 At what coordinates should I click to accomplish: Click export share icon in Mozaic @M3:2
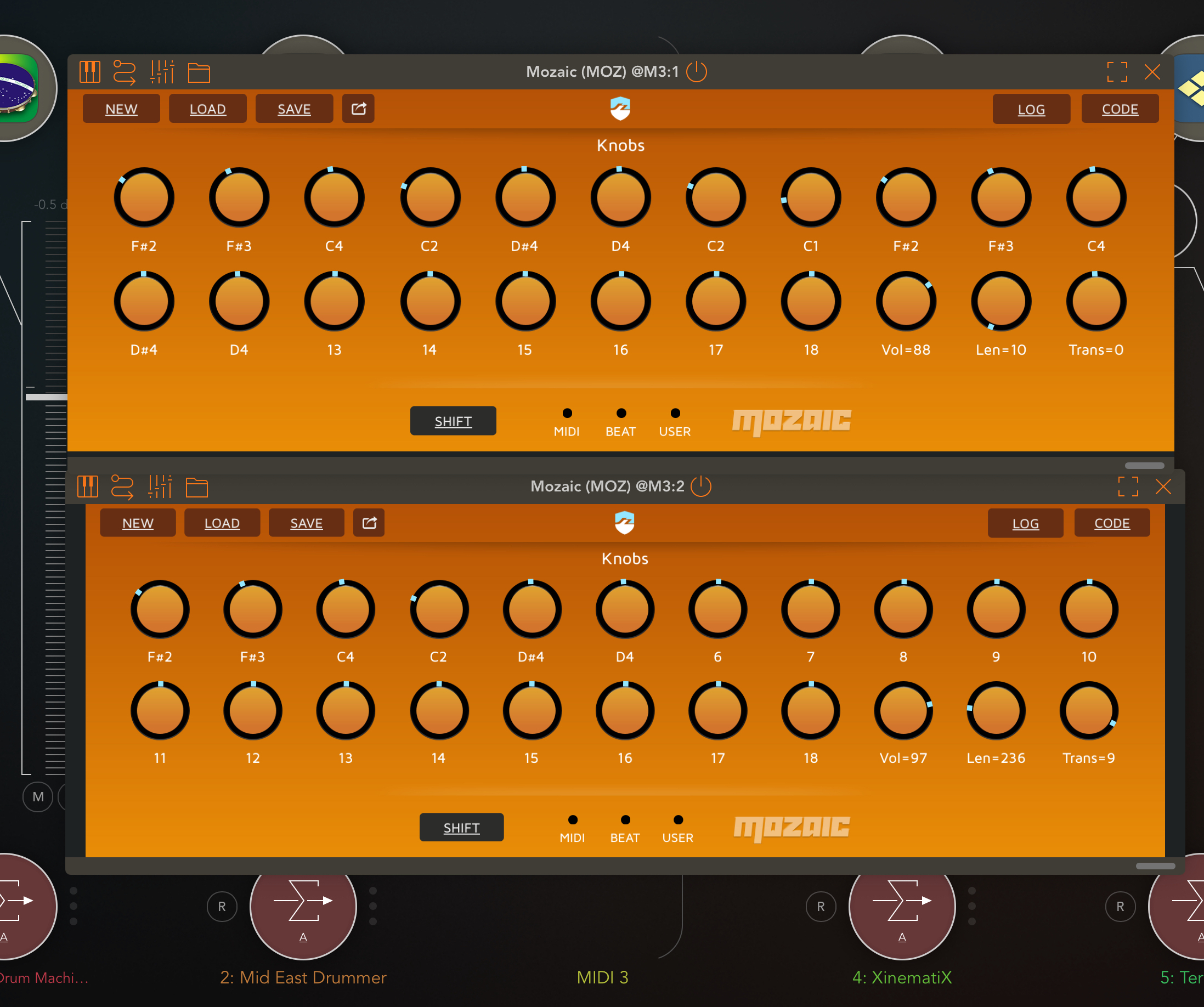click(x=369, y=523)
